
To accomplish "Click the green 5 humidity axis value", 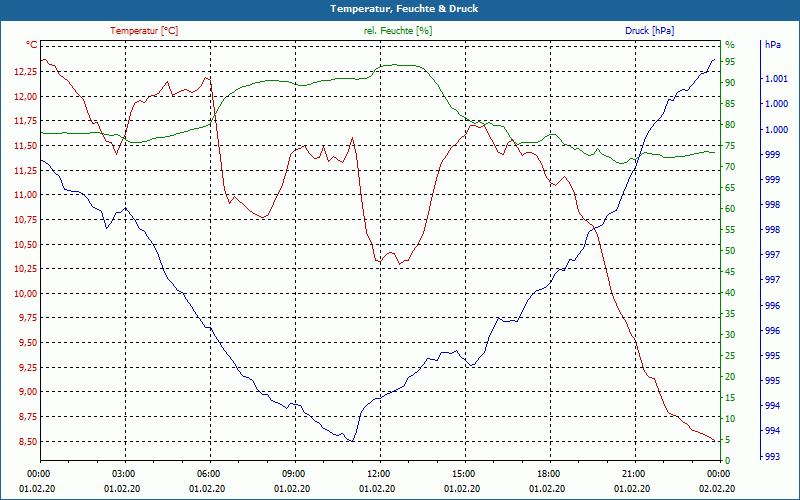I will click(x=728, y=440).
